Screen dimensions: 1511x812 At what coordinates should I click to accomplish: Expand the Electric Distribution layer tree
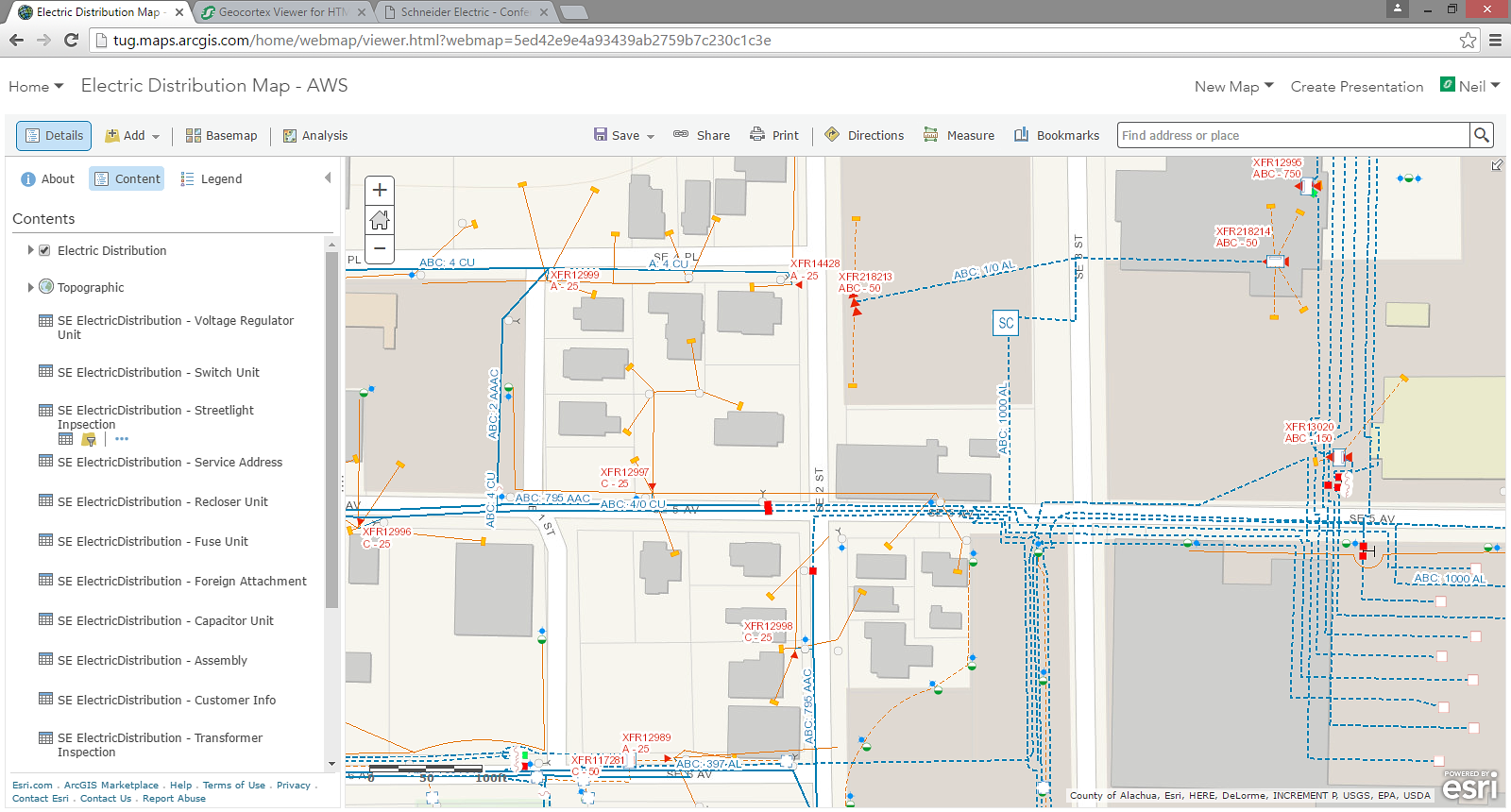pos(30,250)
